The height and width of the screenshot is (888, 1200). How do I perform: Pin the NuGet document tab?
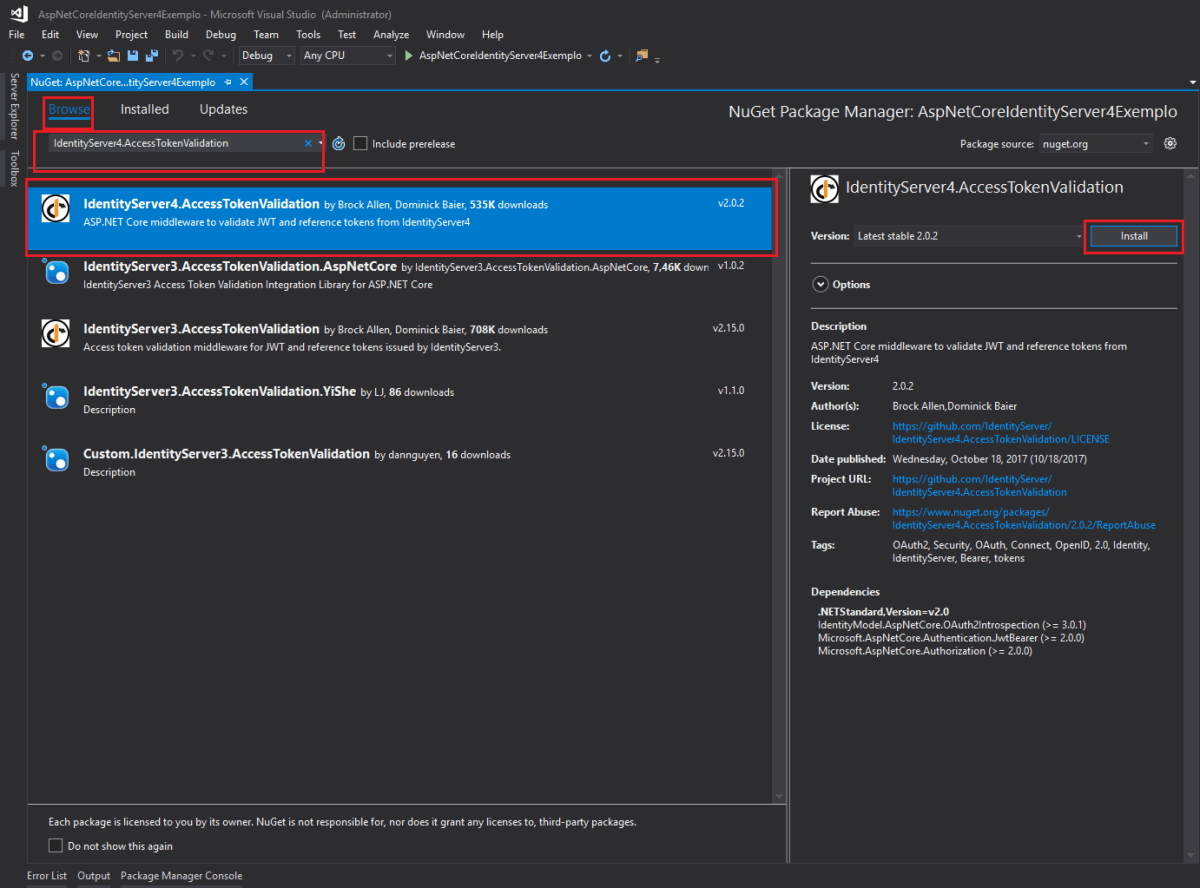click(x=228, y=82)
